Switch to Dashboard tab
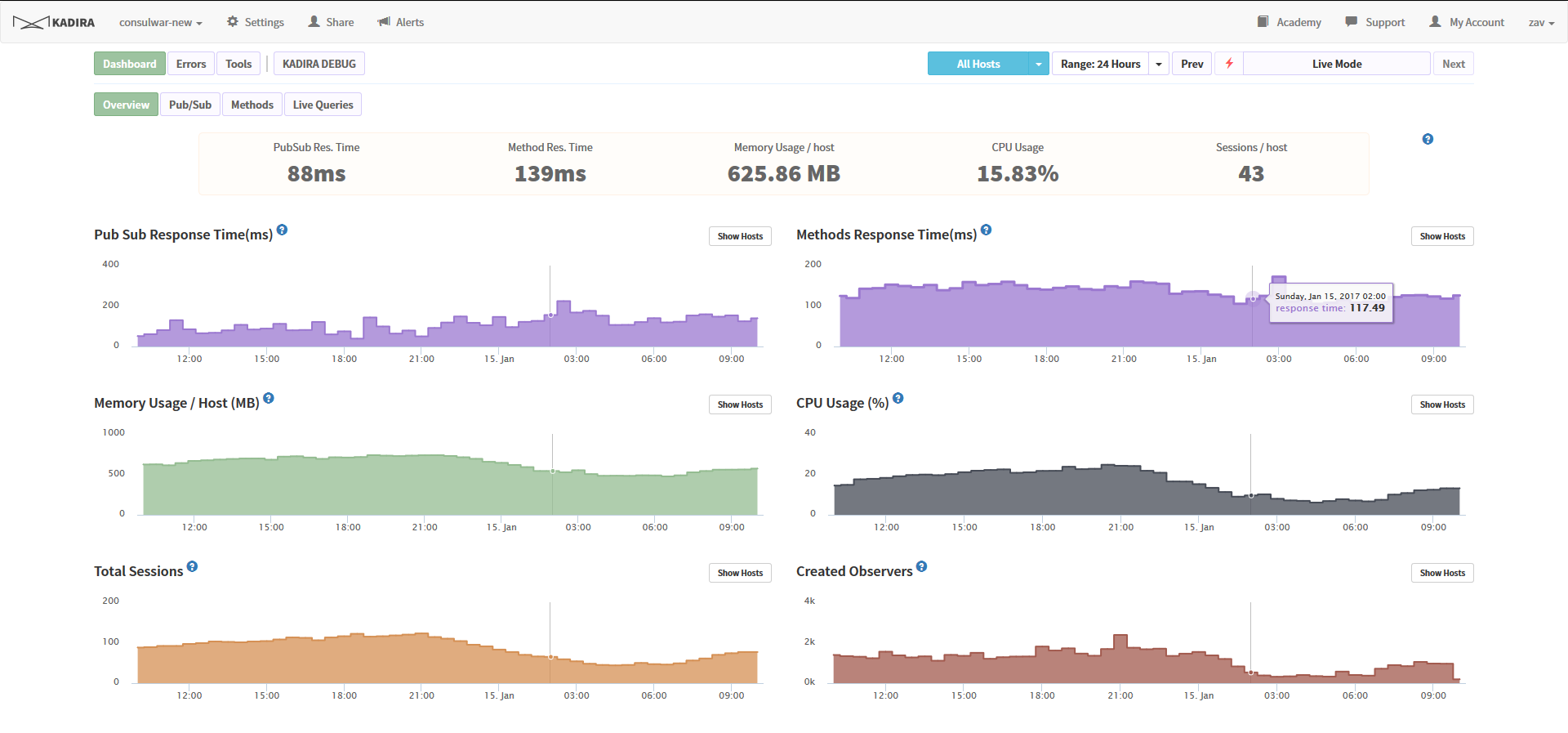The height and width of the screenshot is (733, 1568). (x=129, y=64)
